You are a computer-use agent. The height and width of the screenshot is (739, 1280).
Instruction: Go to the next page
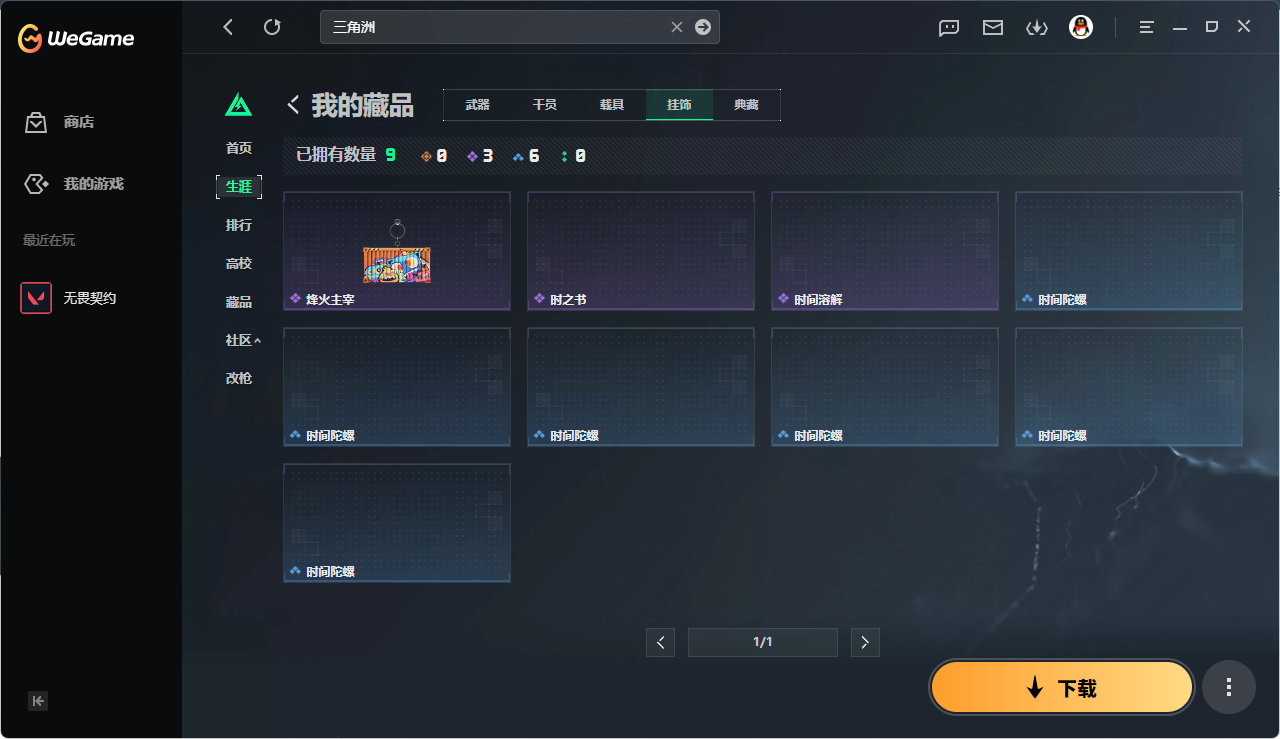tap(865, 642)
